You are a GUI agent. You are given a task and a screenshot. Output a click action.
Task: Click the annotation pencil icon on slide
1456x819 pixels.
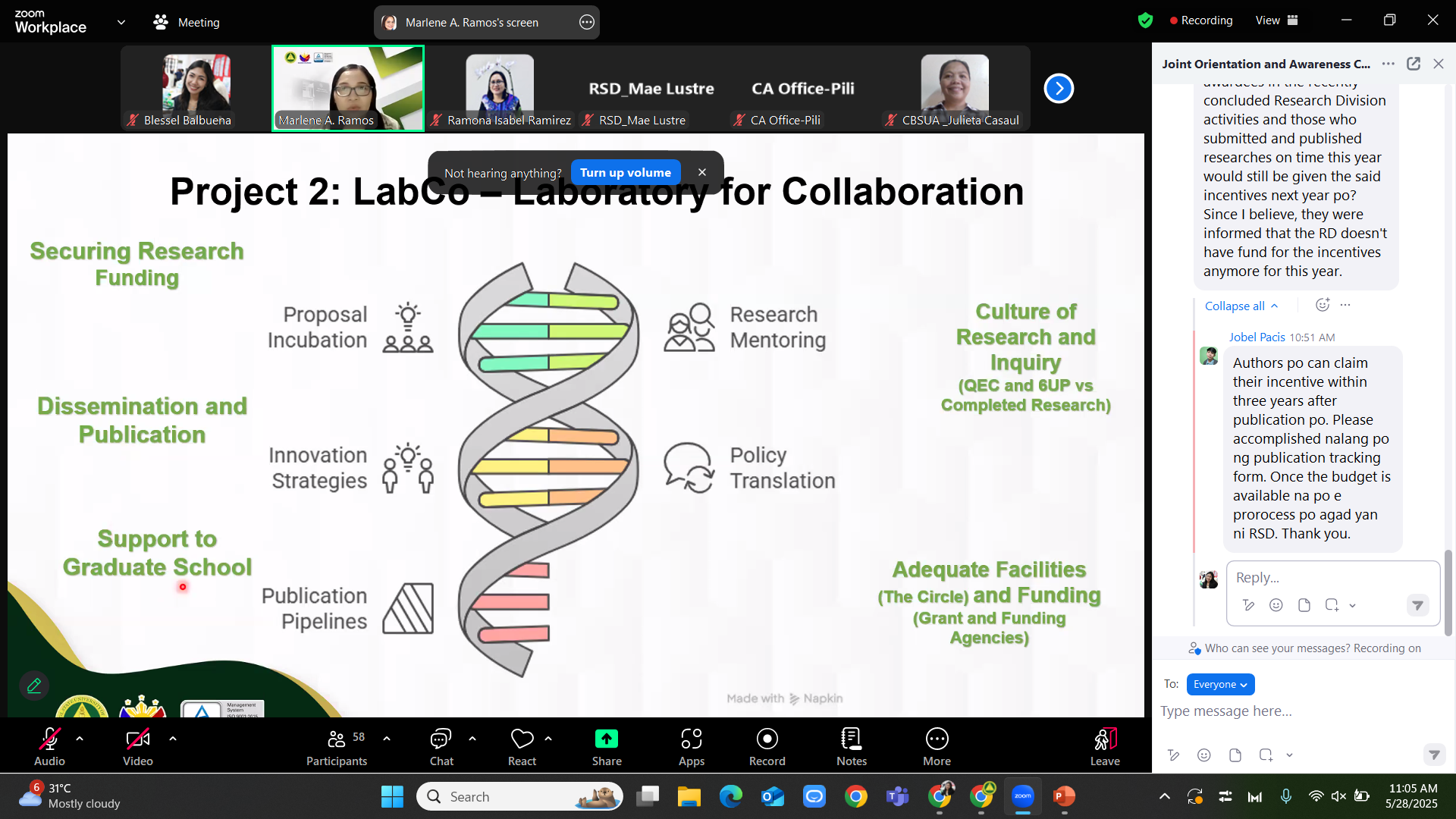pos(34,686)
